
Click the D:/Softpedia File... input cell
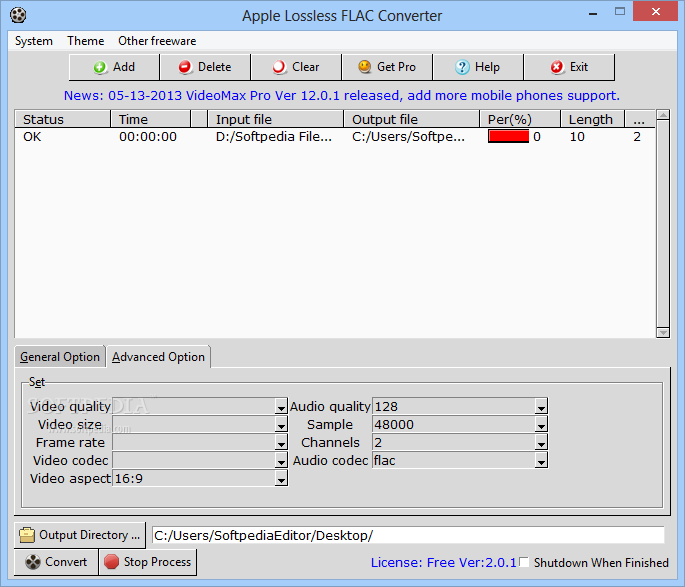tap(273, 137)
